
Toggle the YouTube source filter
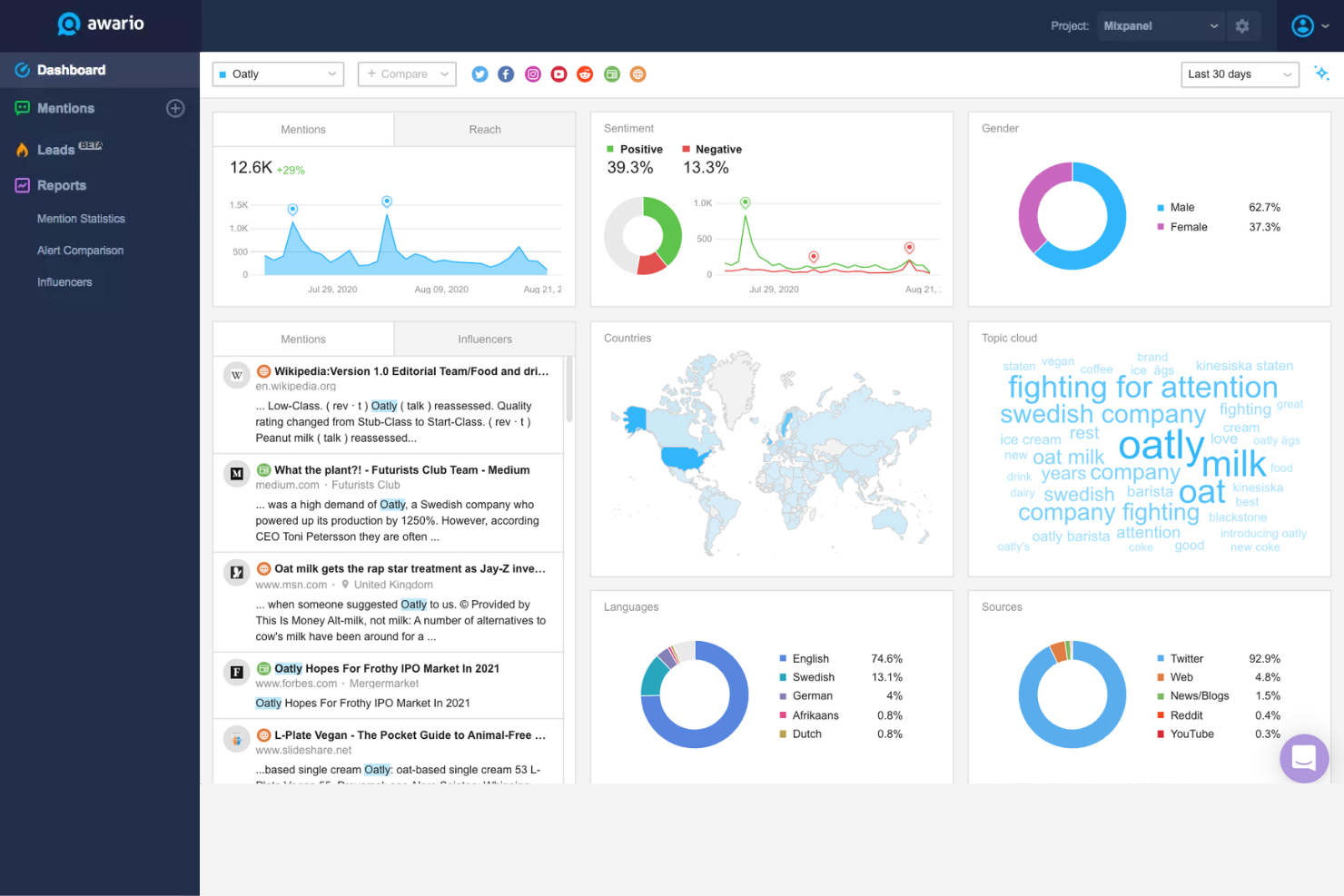pyautogui.click(x=558, y=74)
